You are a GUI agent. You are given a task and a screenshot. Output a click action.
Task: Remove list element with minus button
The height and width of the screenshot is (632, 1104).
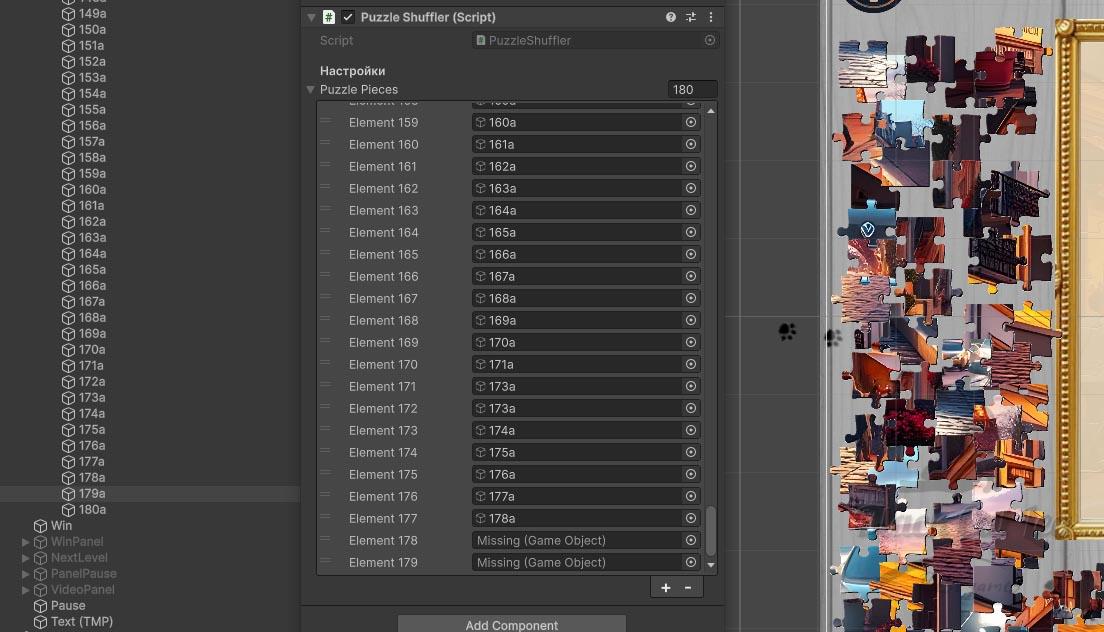pyautogui.click(x=688, y=588)
